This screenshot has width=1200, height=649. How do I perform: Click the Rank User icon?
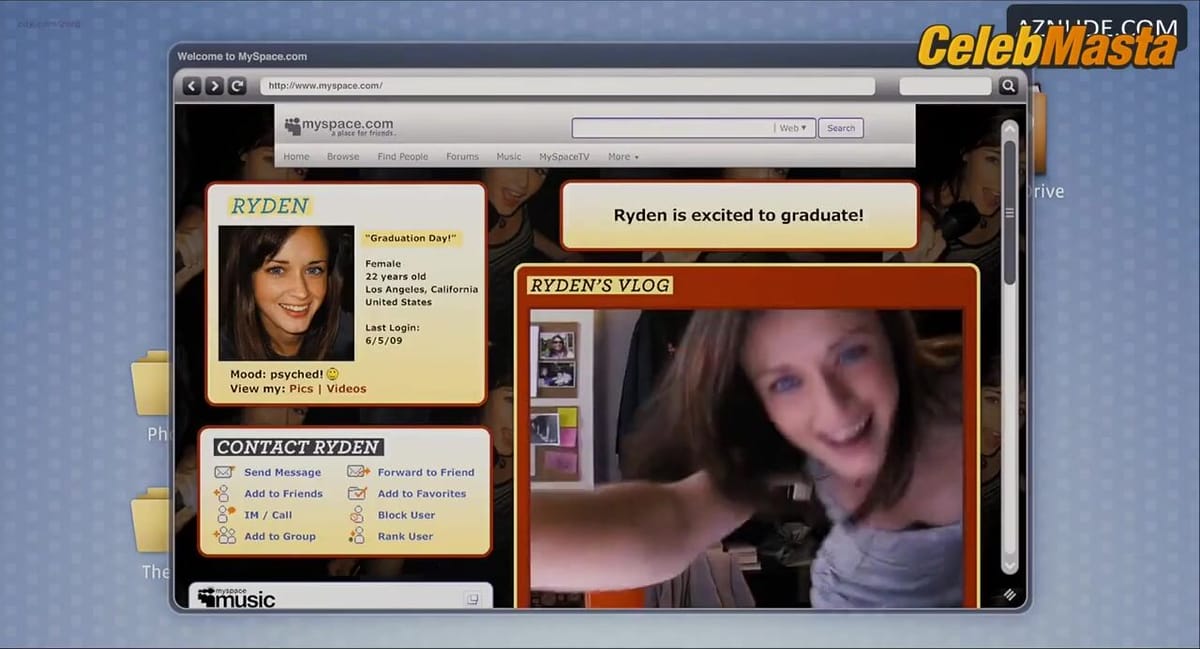[358, 536]
